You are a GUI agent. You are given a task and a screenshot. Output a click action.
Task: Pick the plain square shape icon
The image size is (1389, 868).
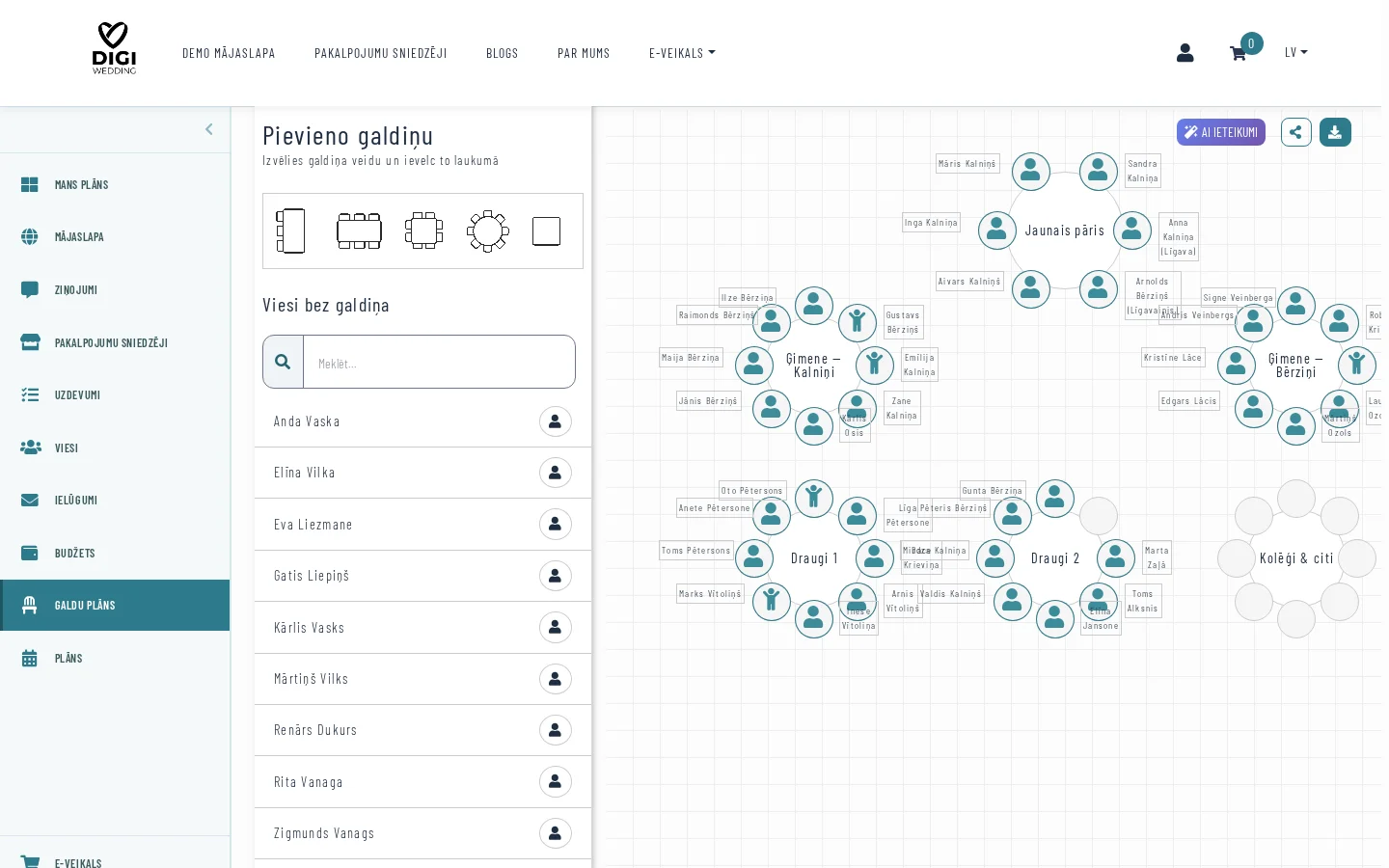pos(546,231)
